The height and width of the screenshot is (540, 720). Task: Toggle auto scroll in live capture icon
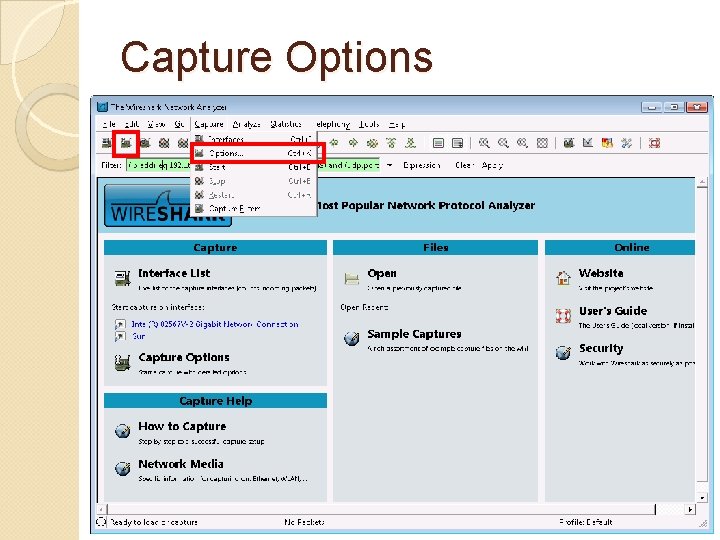click(x=457, y=143)
